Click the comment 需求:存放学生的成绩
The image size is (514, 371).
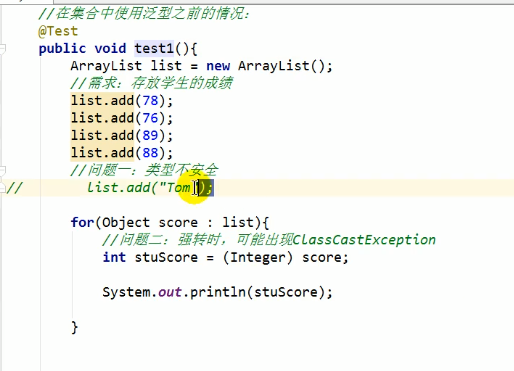point(152,83)
